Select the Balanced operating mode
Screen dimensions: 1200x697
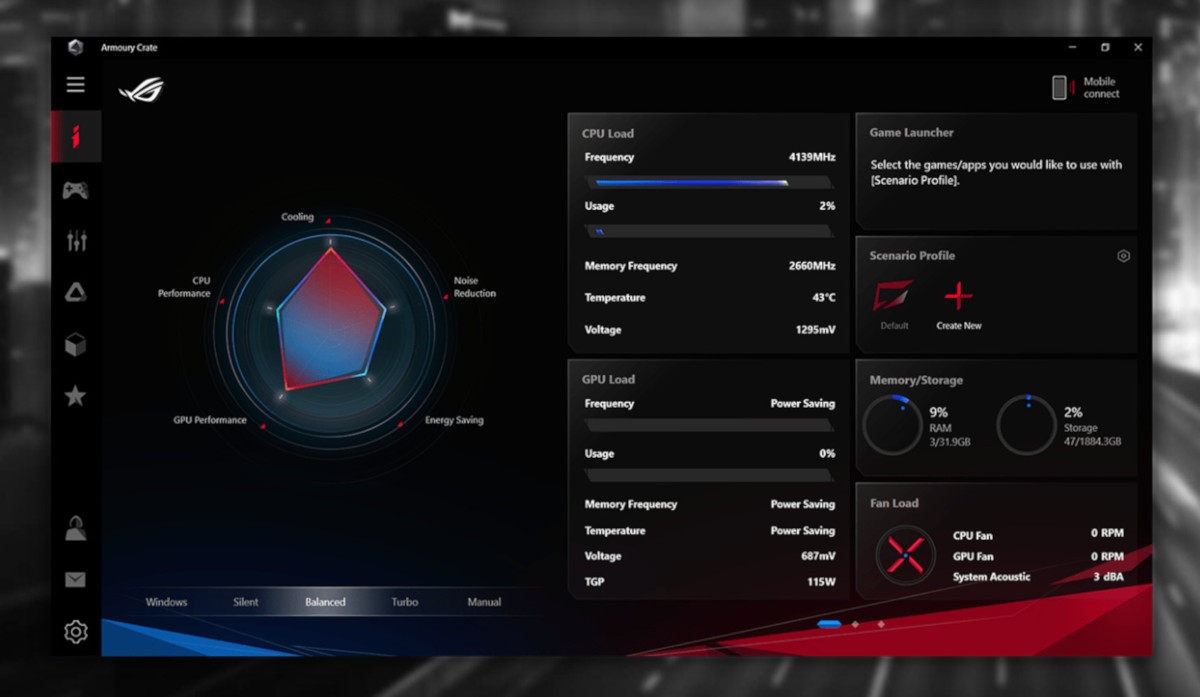325,602
